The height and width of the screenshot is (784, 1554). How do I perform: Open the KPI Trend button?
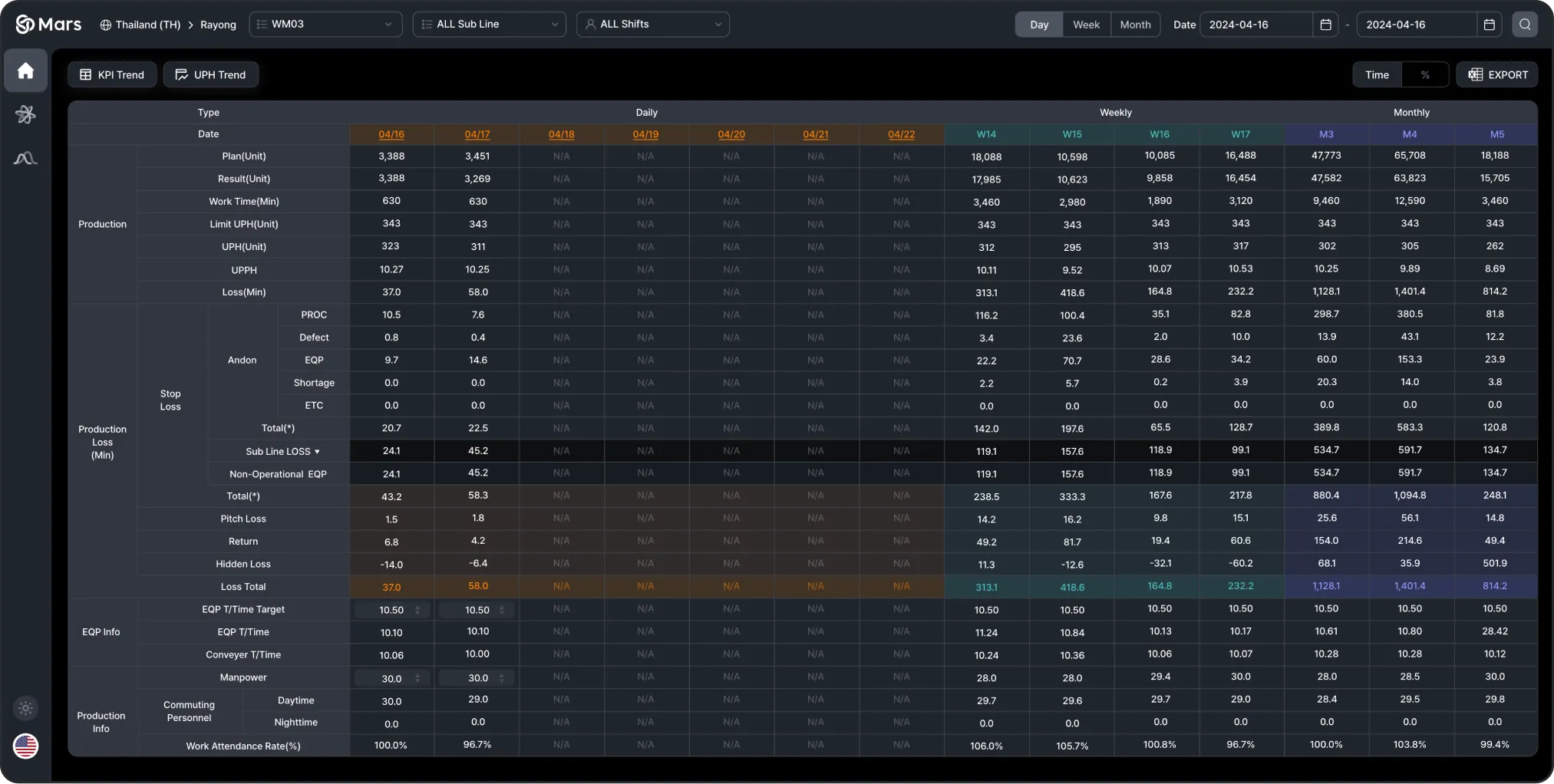click(x=112, y=74)
